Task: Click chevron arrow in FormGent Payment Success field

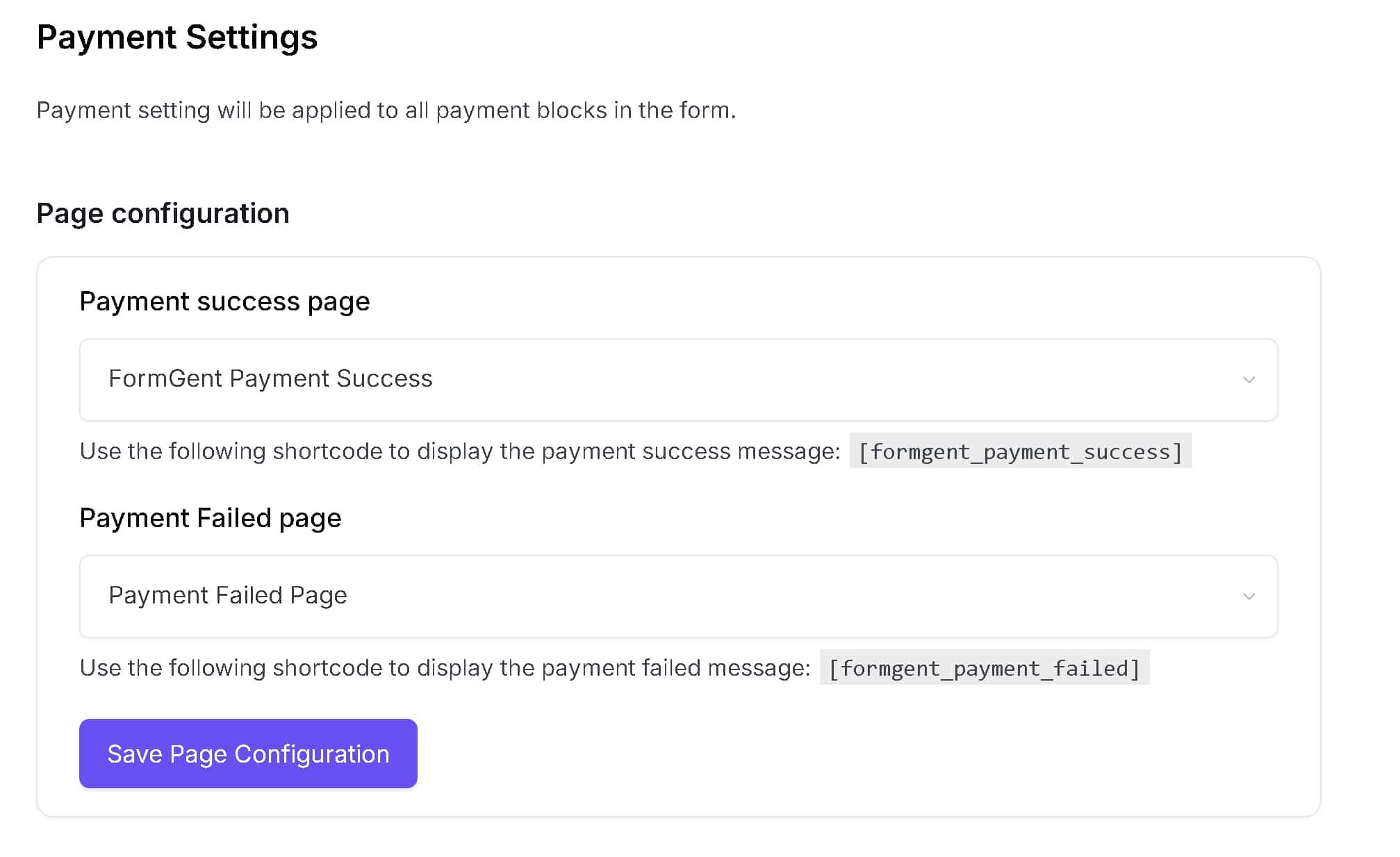Action: 1249,380
